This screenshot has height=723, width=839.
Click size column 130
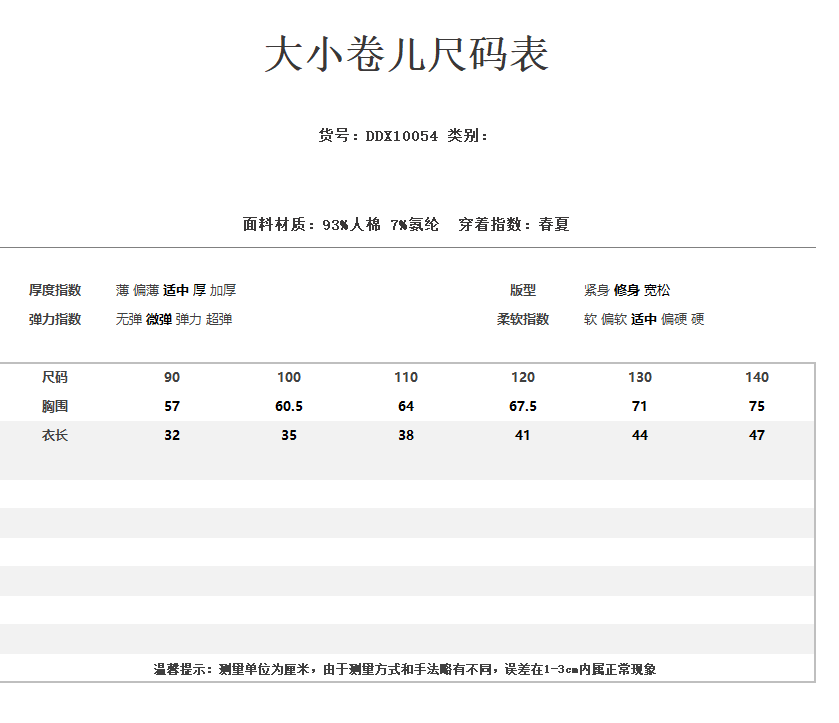tap(640, 377)
